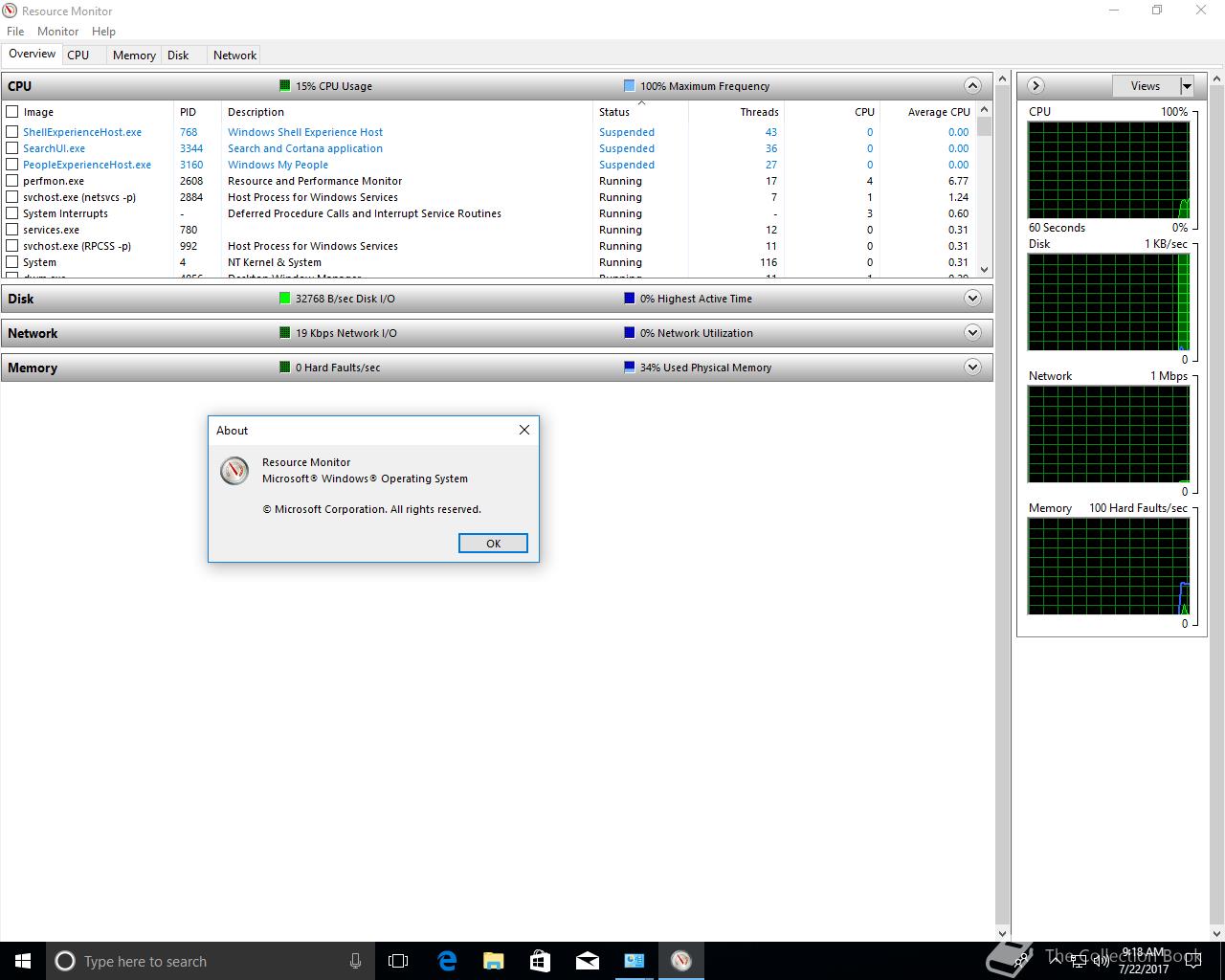Open the Monitor menu
The height and width of the screenshot is (980, 1225).
tap(57, 32)
